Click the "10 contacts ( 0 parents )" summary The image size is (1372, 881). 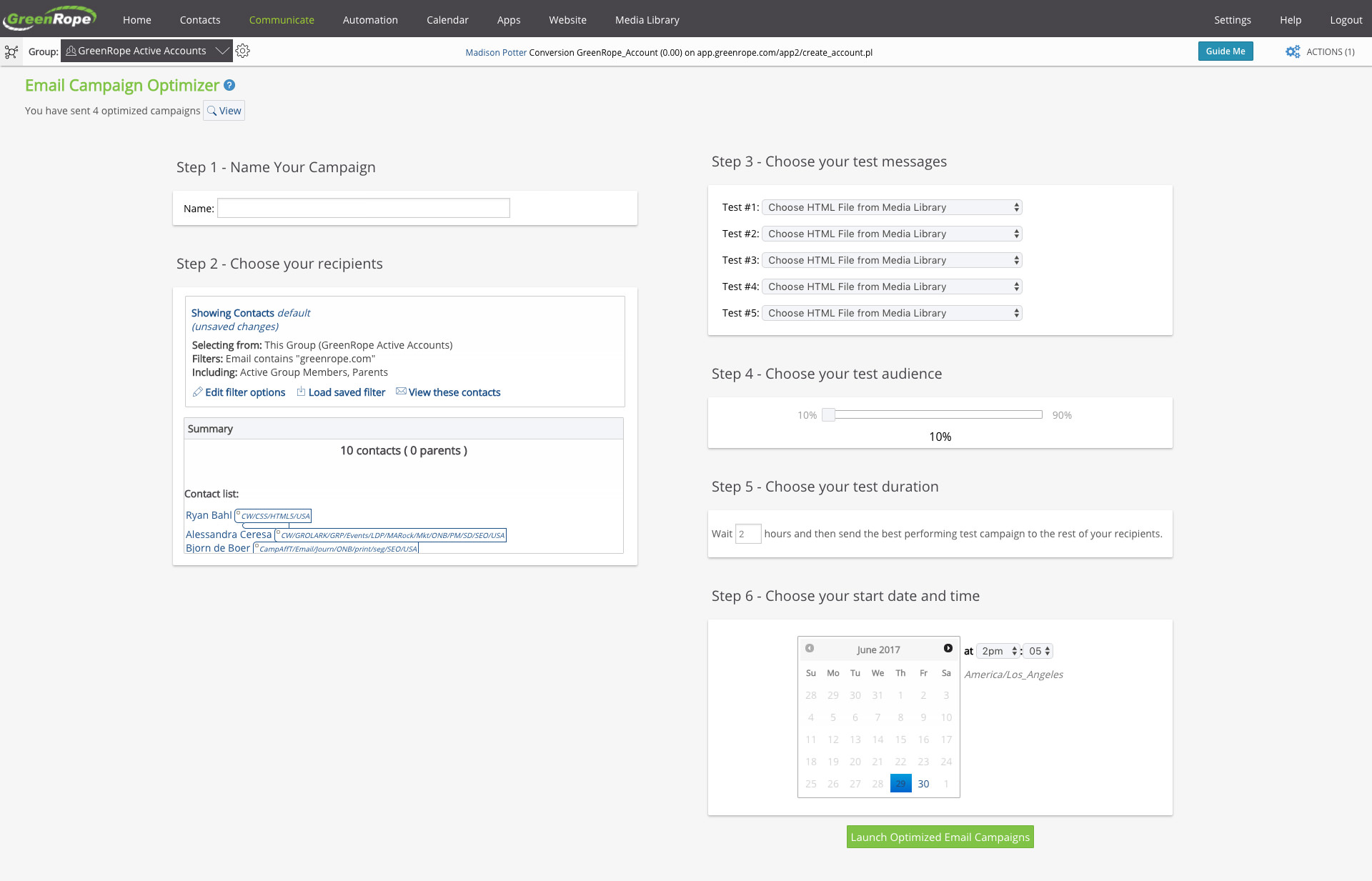(404, 450)
